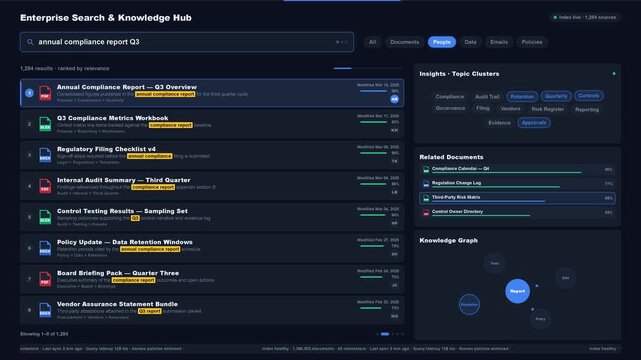Toggle the Governance topic chip
The image size is (641, 360).
[450, 108]
